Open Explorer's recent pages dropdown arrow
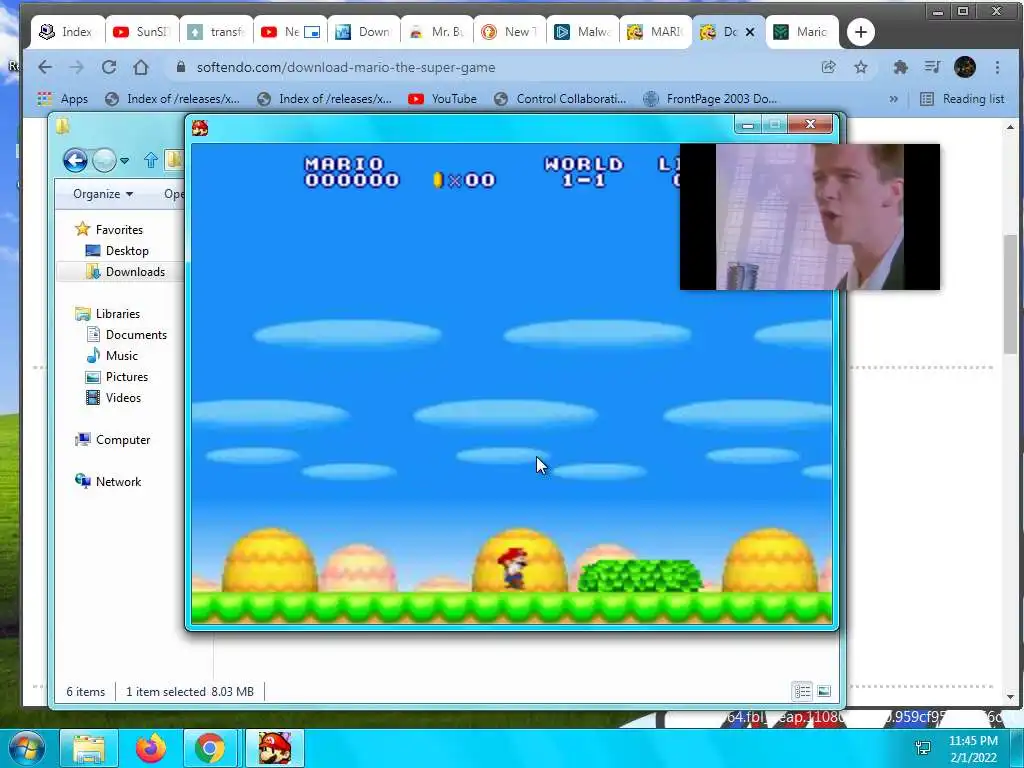 pos(124,160)
